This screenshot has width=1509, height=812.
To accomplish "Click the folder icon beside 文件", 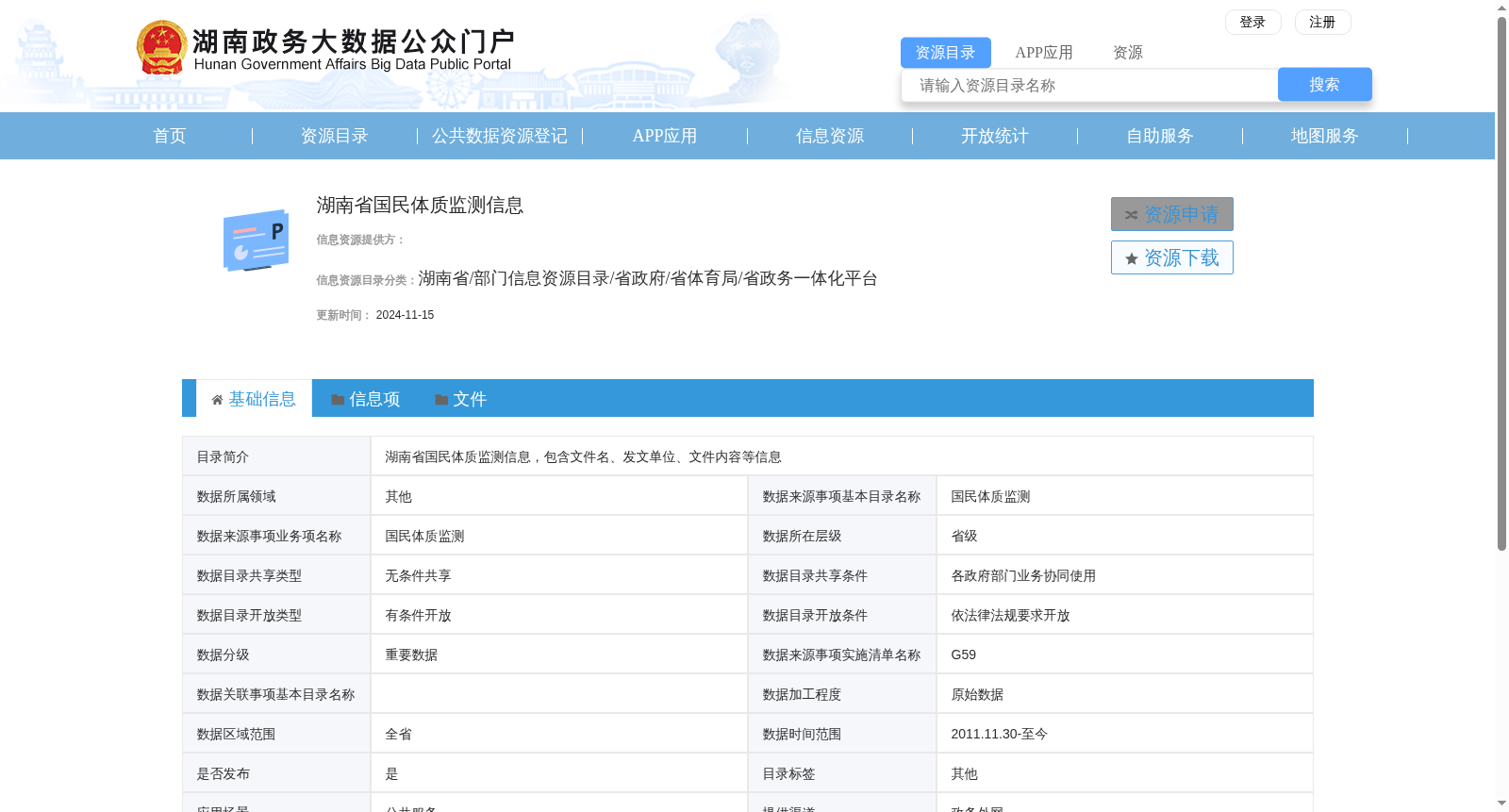I will click(441, 400).
